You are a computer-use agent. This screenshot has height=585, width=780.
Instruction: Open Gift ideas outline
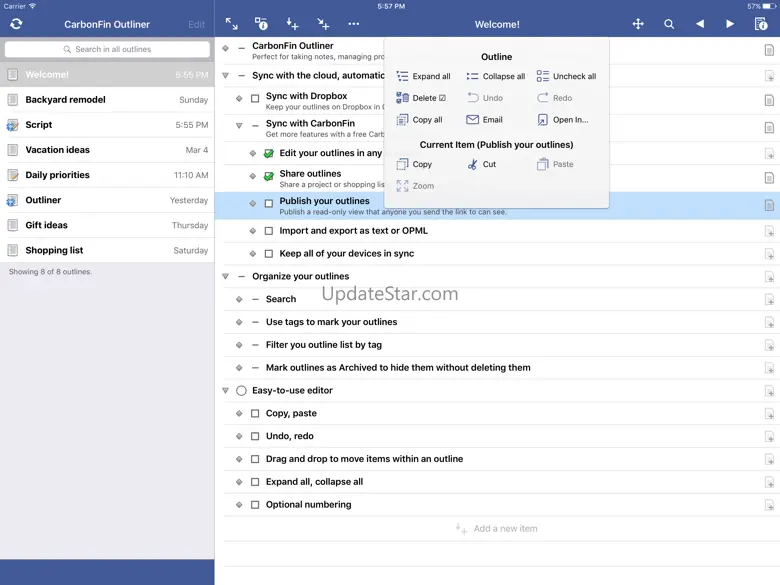(107, 225)
